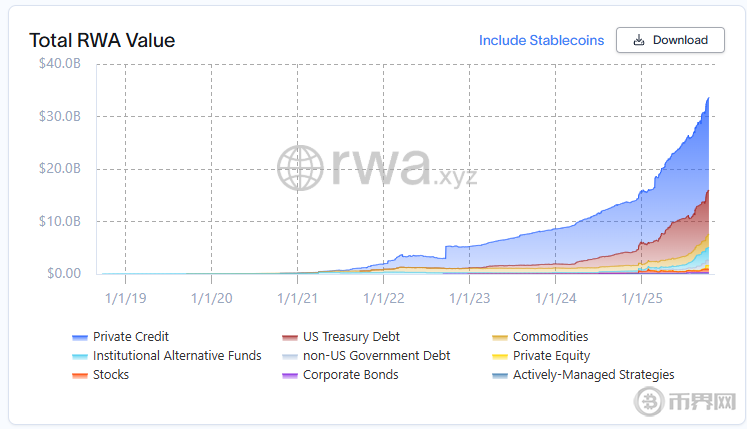Toggle Commodities legend entry
This screenshot has height=429, width=747.
[550, 337]
